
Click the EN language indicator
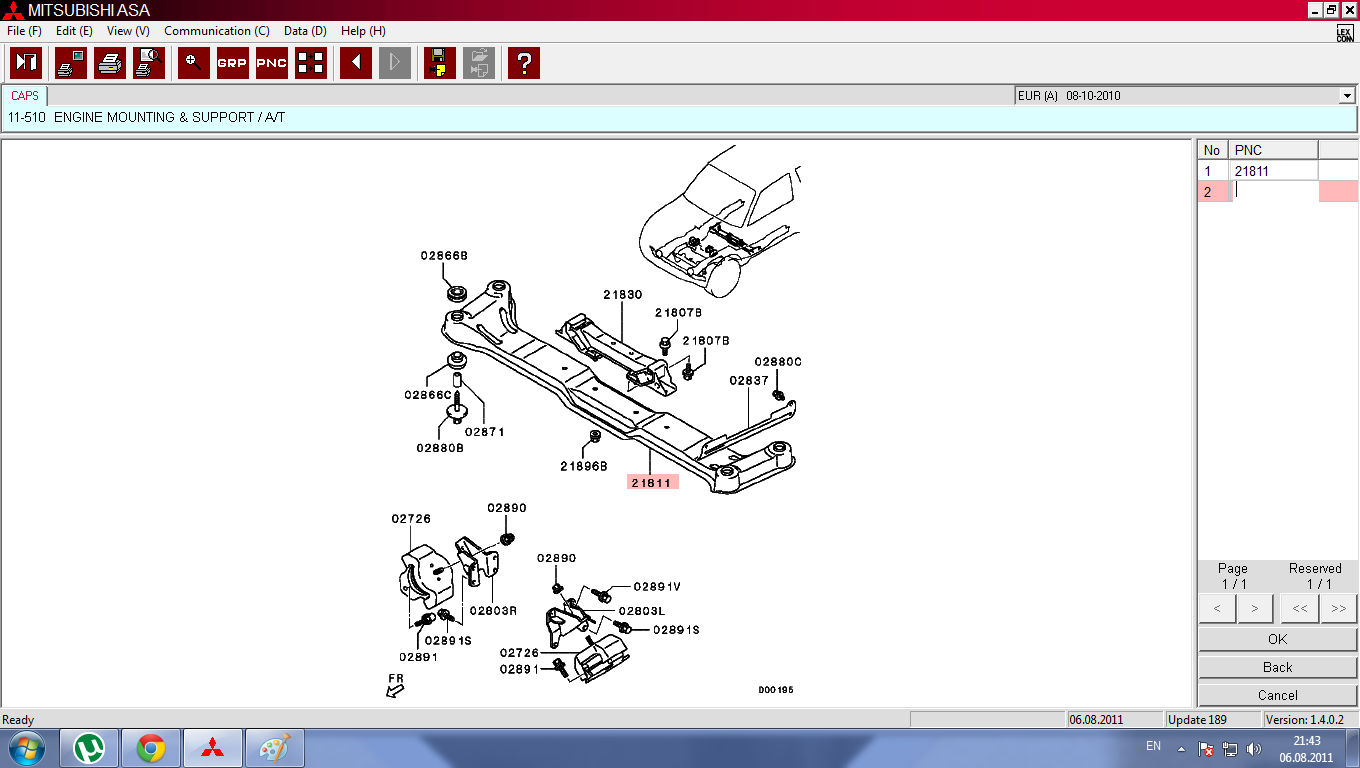pos(1153,747)
